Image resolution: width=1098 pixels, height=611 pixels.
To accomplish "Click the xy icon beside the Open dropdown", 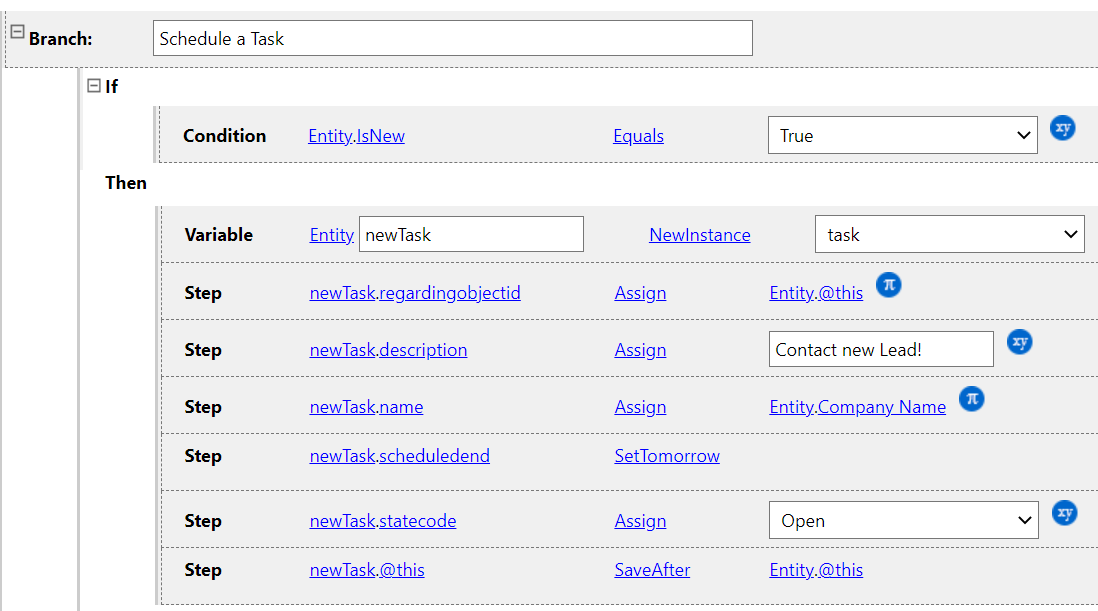I will [1065, 513].
